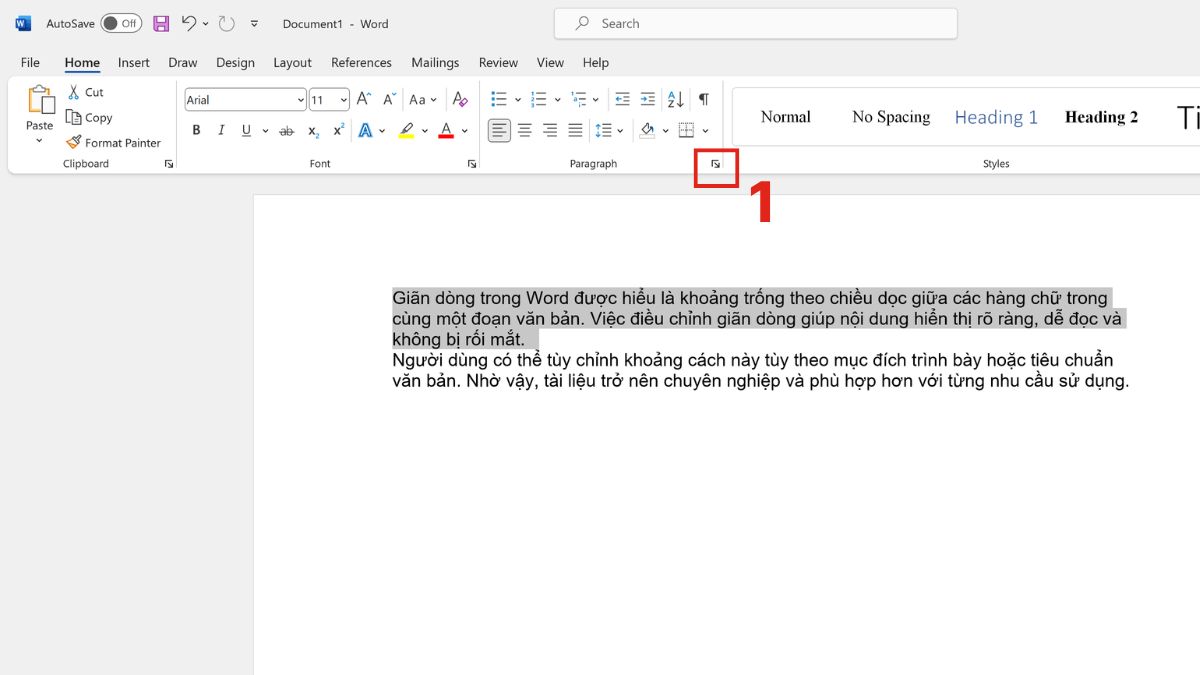
Task: Center align the paragraph
Action: pos(525,130)
